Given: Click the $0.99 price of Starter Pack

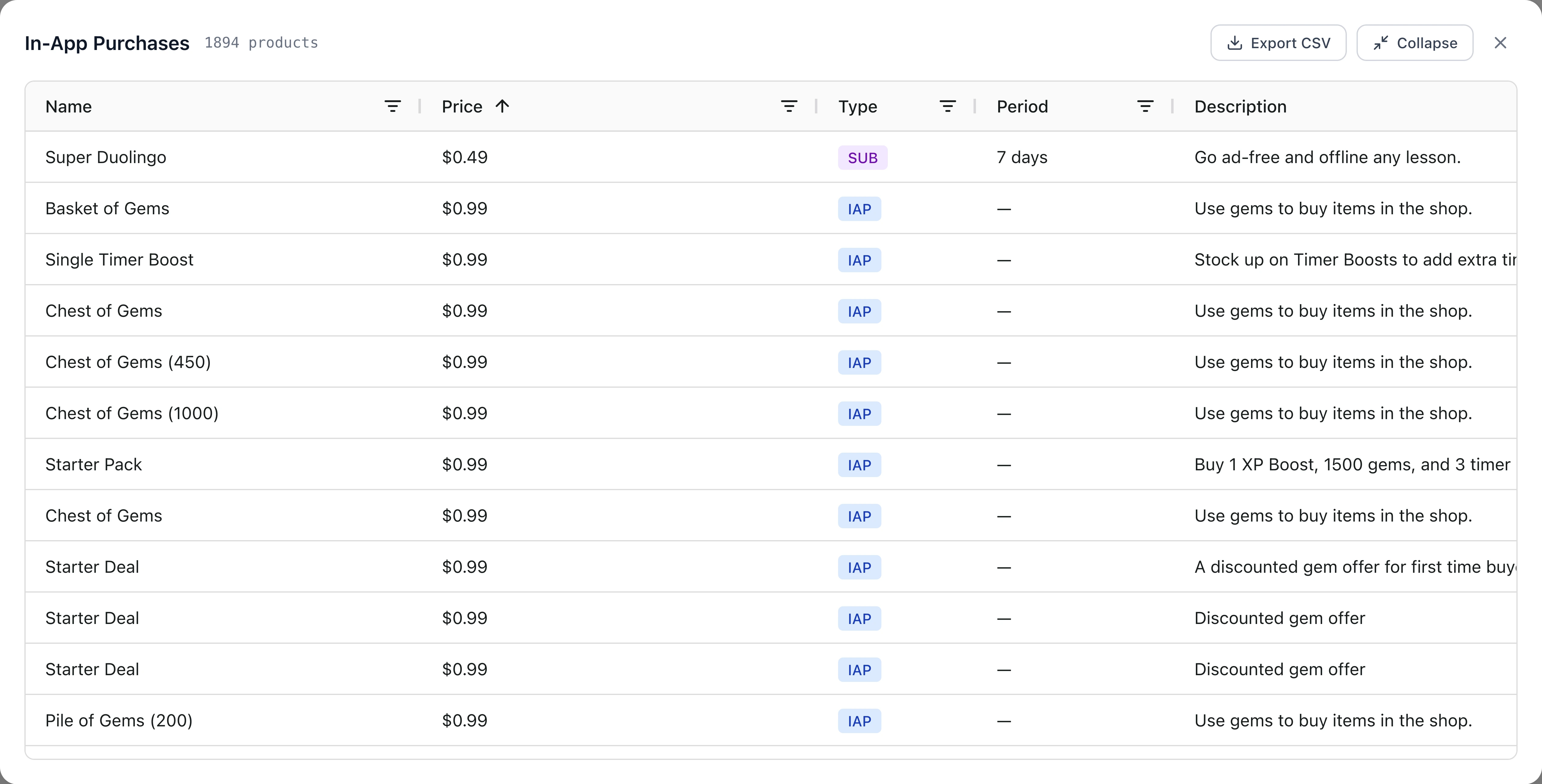Looking at the screenshot, I should [464, 465].
